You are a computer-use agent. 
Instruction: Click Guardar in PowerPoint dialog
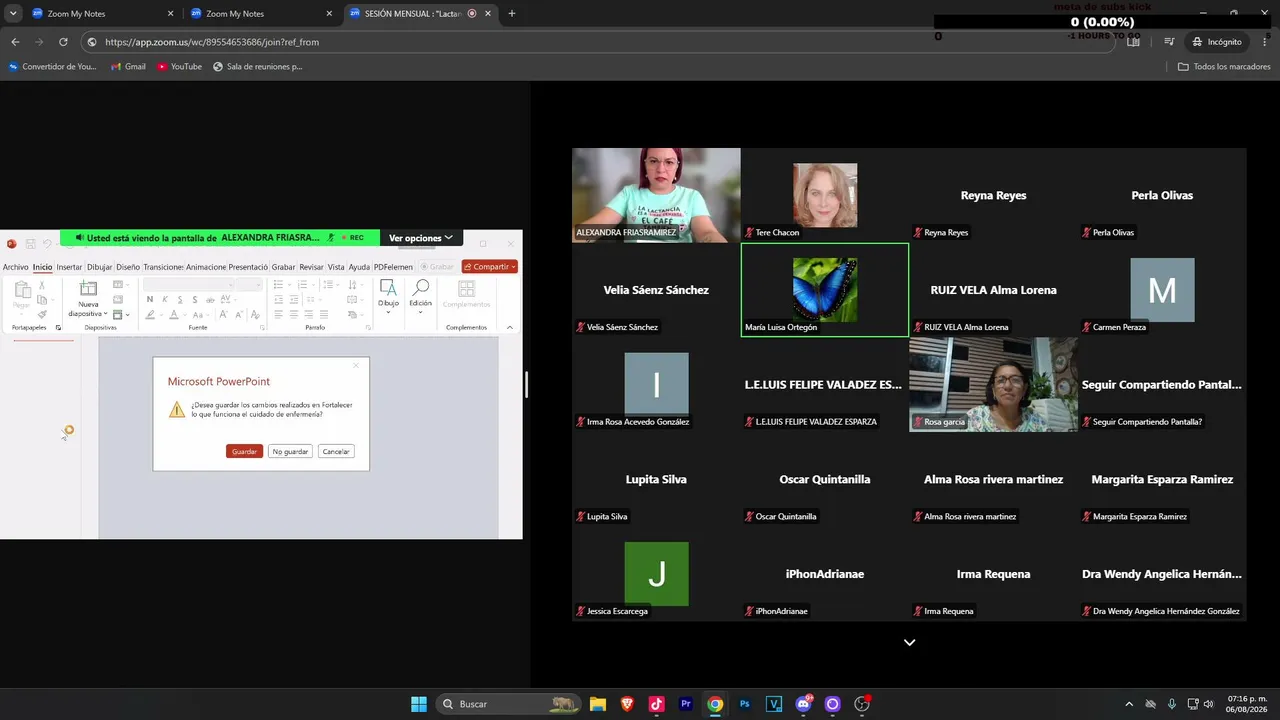pyautogui.click(x=245, y=451)
